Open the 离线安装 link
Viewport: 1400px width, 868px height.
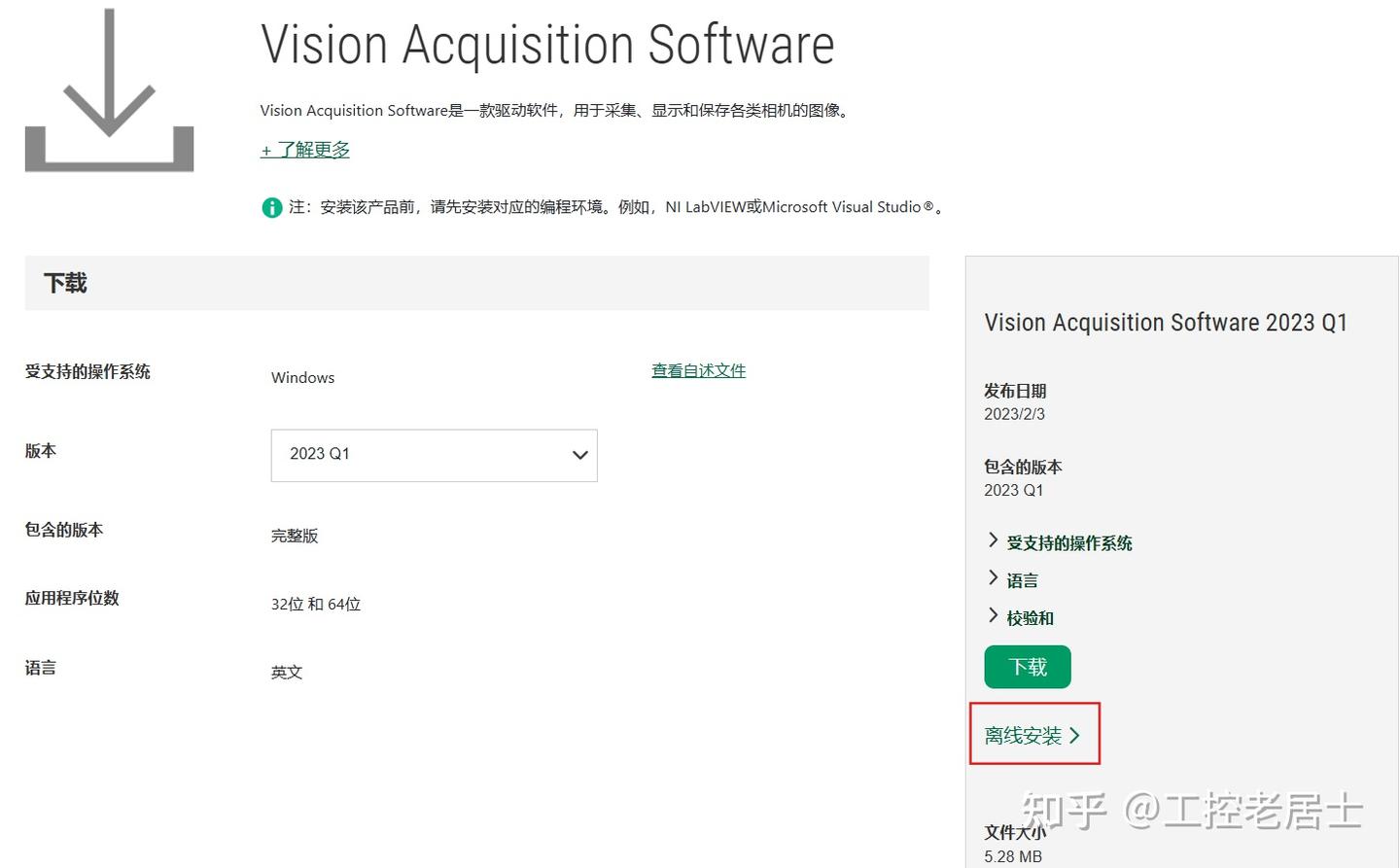point(1024,735)
